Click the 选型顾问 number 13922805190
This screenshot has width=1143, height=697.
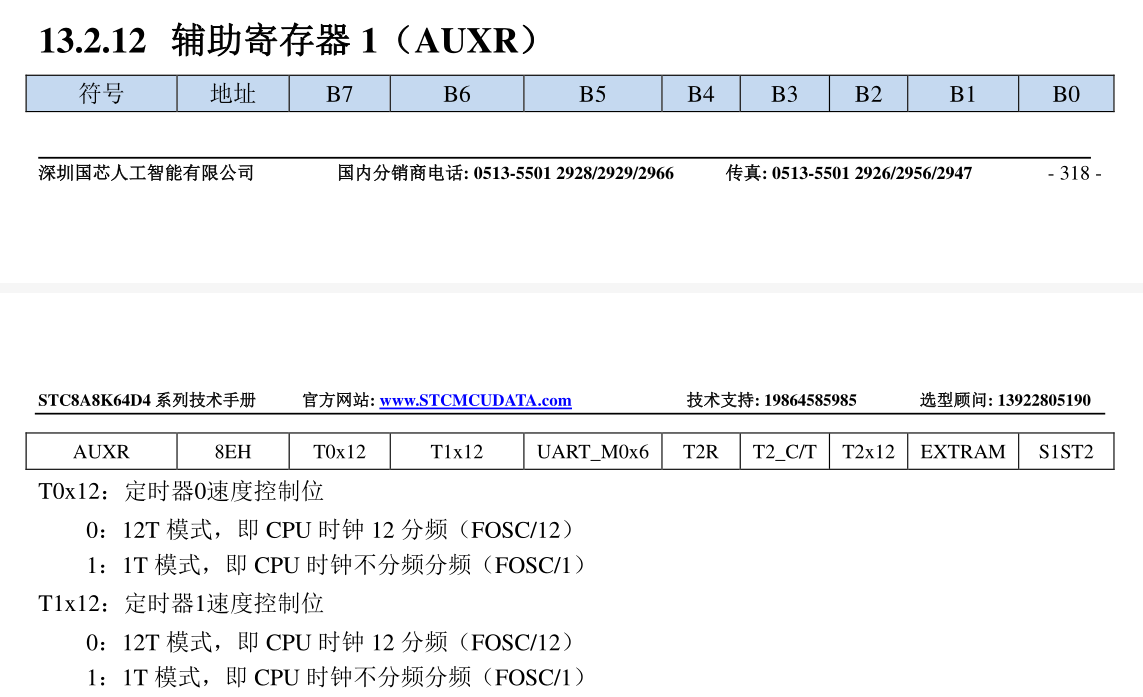1044,400
